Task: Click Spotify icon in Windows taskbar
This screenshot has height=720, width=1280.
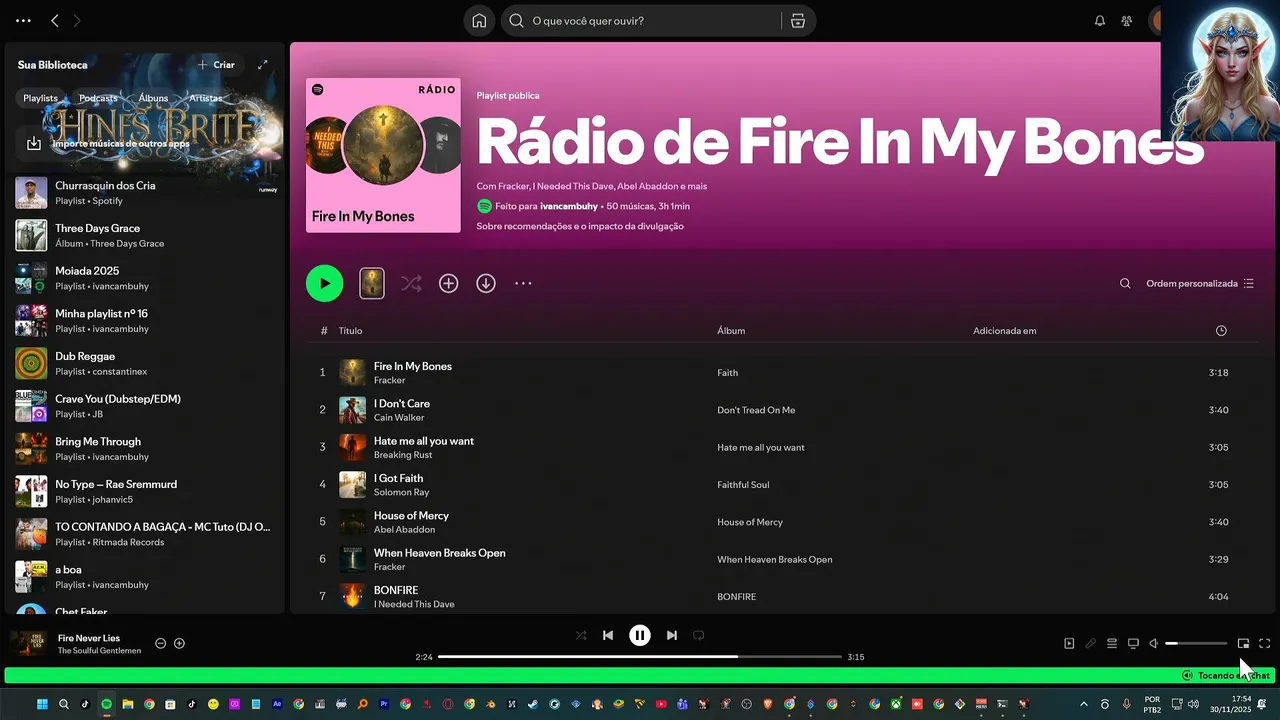Action: pos(107,704)
